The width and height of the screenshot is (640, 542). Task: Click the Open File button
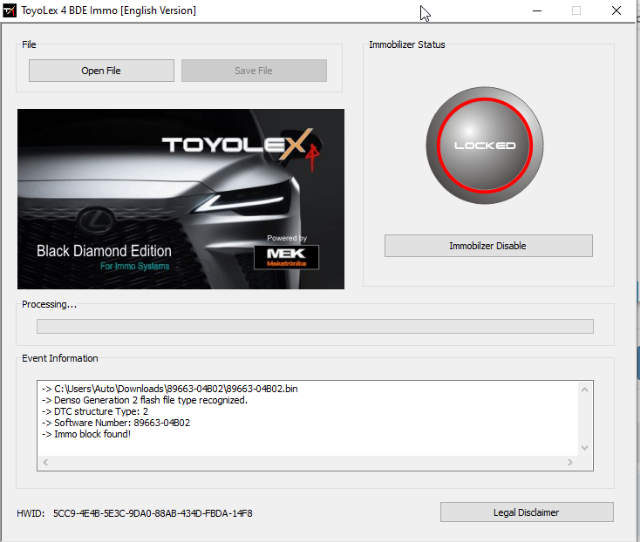[101, 71]
